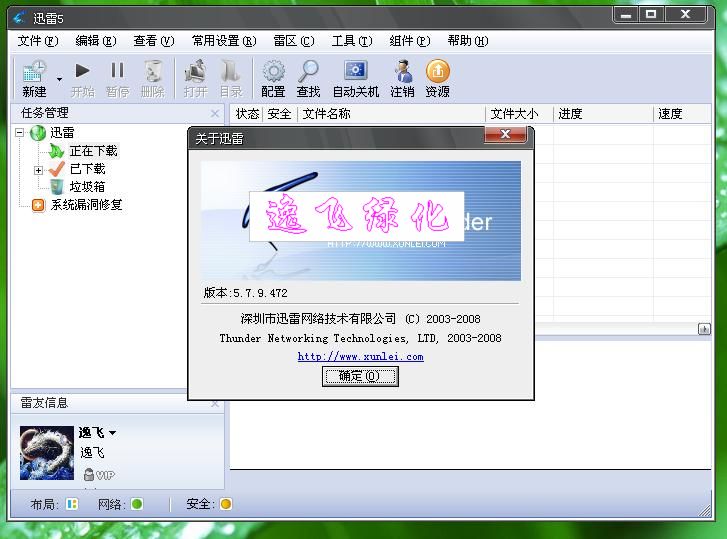Click the green 网络 status indicator
The image size is (727, 539).
pos(137,504)
